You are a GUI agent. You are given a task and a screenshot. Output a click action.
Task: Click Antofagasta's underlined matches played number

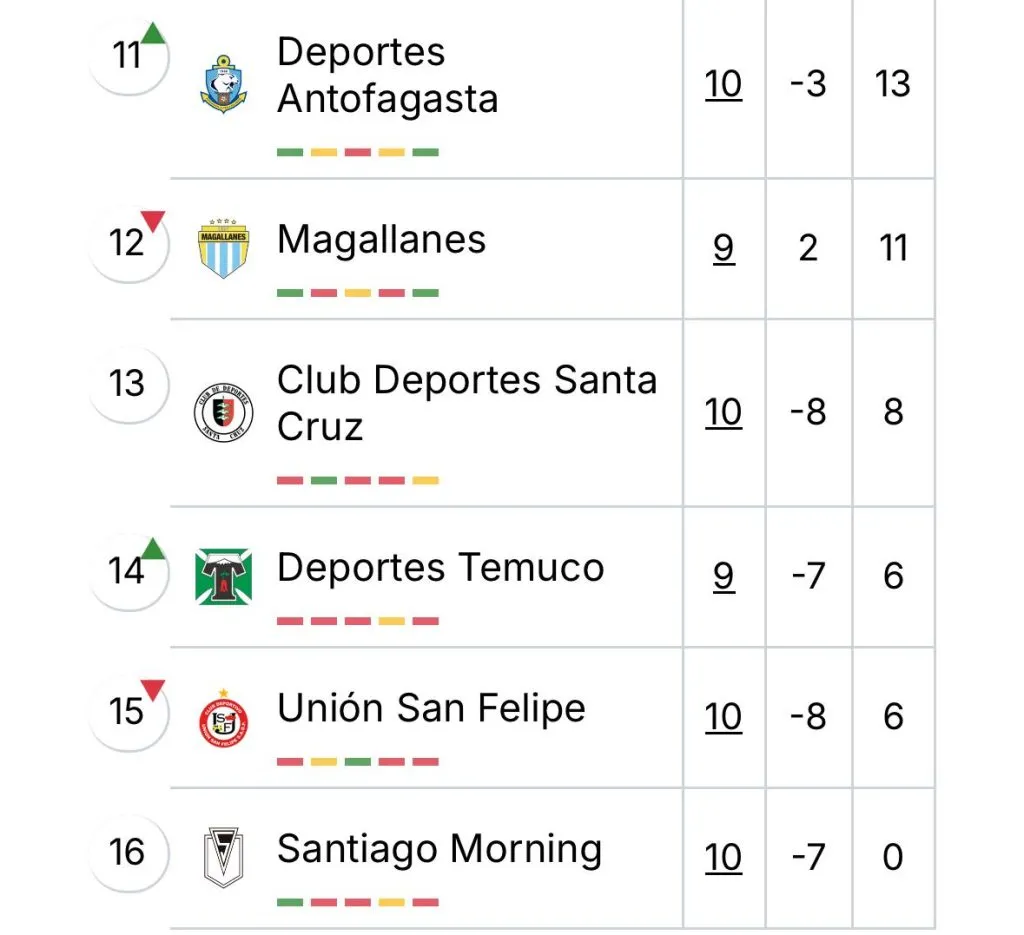[723, 84]
